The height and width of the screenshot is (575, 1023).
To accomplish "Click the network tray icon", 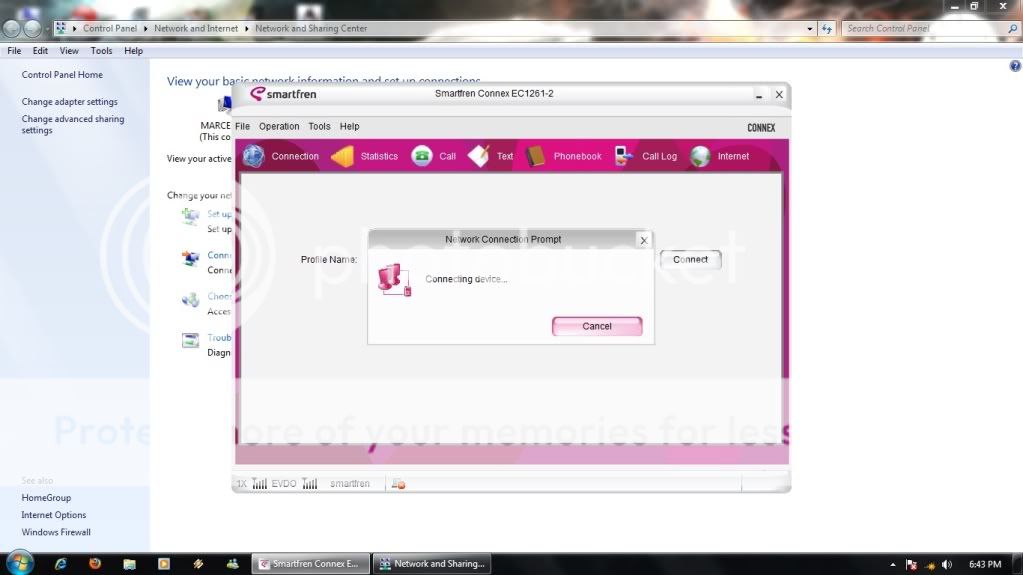I will (930, 565).
